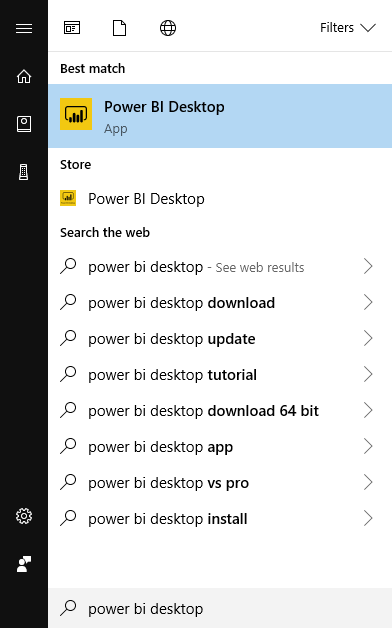The image size is (392, 628).
Task: Expand arrow for 'See web results' row
Action: coord(368,266)
